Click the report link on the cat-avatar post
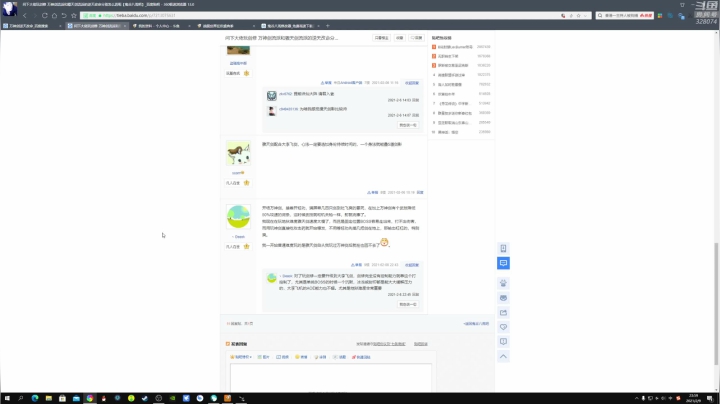Viewport: 720px width, 404px height. 372,192
